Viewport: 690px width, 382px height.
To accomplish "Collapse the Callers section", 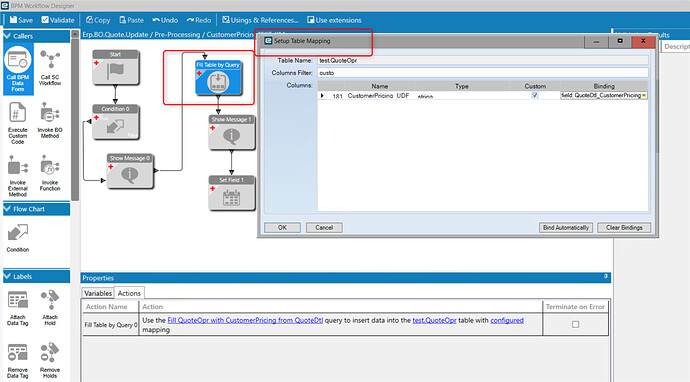I will click(7, 36).
